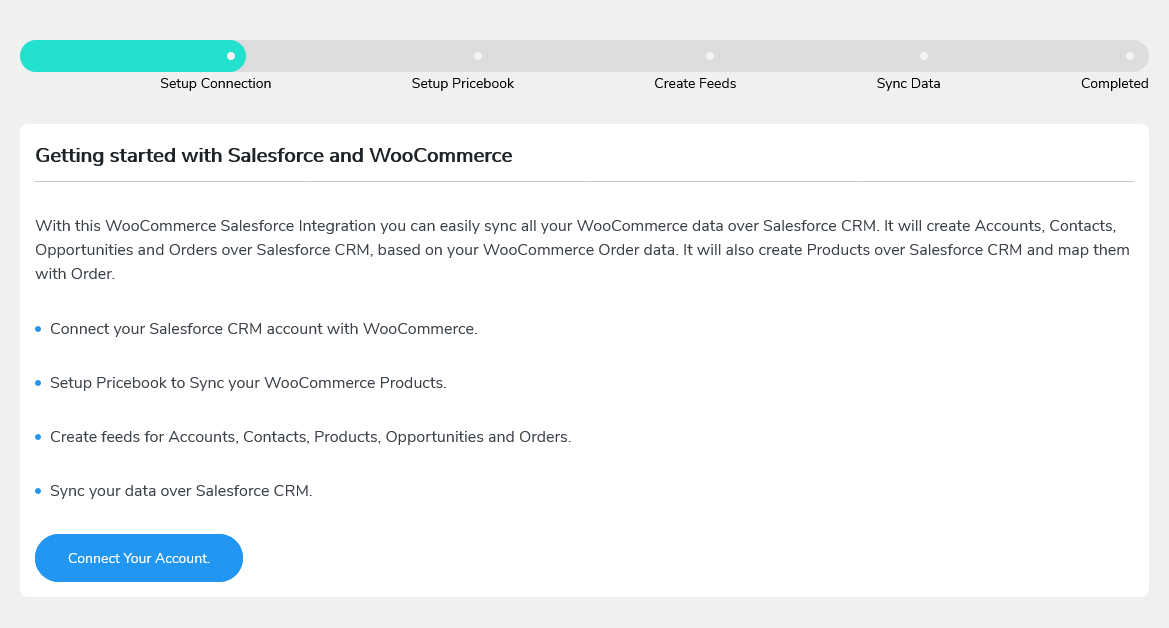The image size is (1169, 628).
Task: Click the Sync your data bullet point
Action: 180,491
